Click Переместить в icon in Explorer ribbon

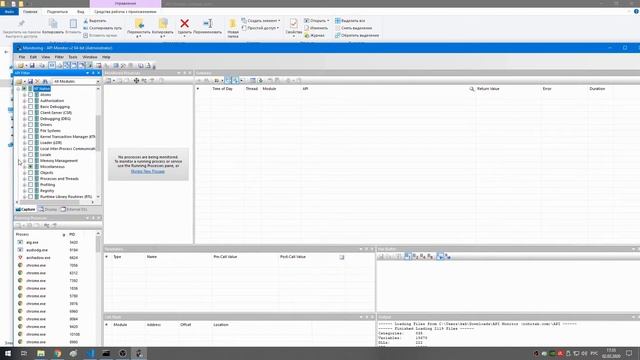tap(139, 24)
